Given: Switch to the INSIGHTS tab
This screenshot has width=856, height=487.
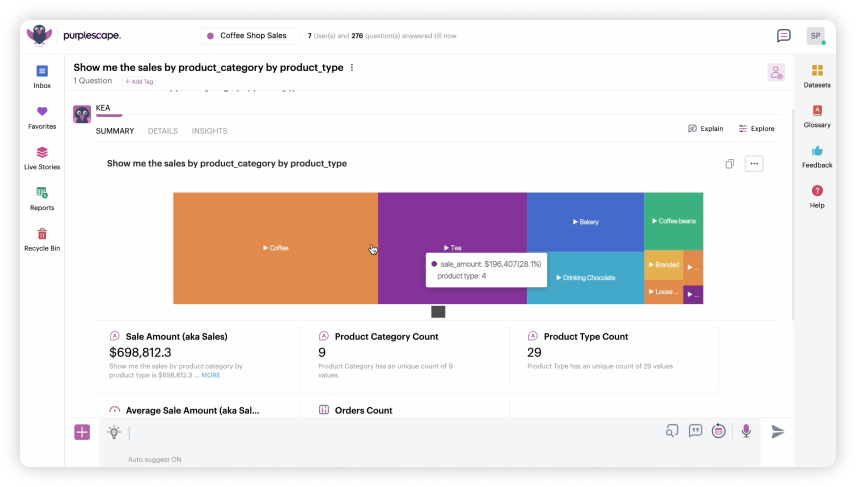Looking at the screenshot, I should [209, 131].
